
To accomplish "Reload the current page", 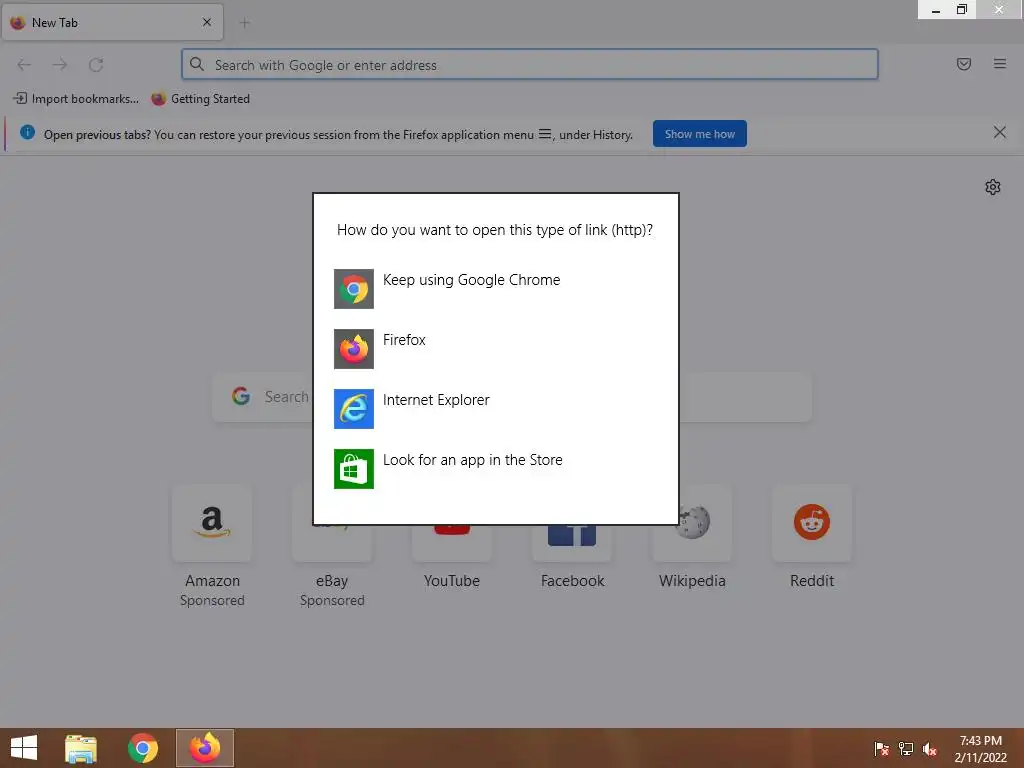I will (x=96, y=65).
